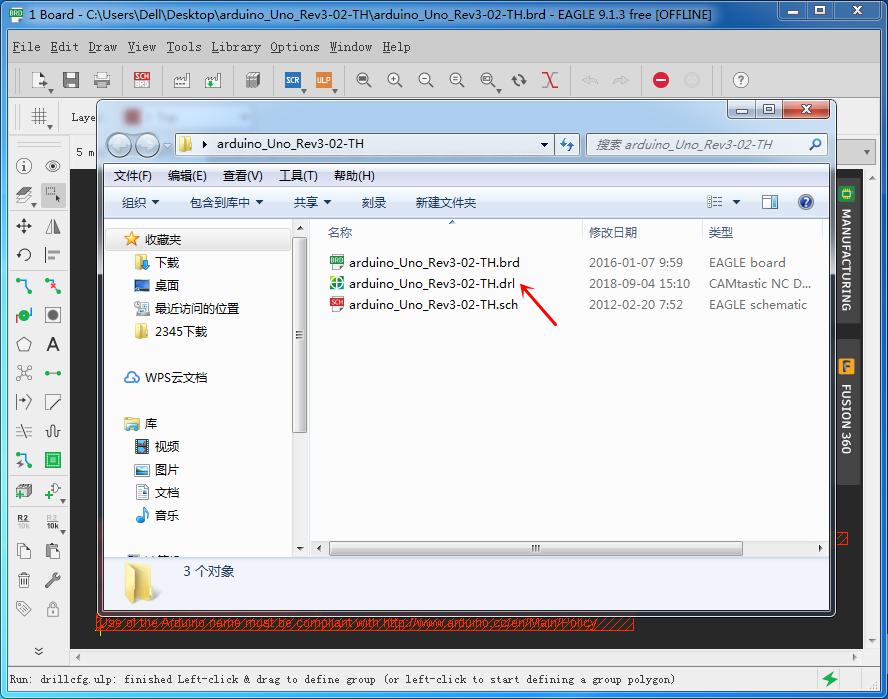Toggle the explorer preview pane
The height and width of the screenshot is (699, 888).
pos(770,202)
